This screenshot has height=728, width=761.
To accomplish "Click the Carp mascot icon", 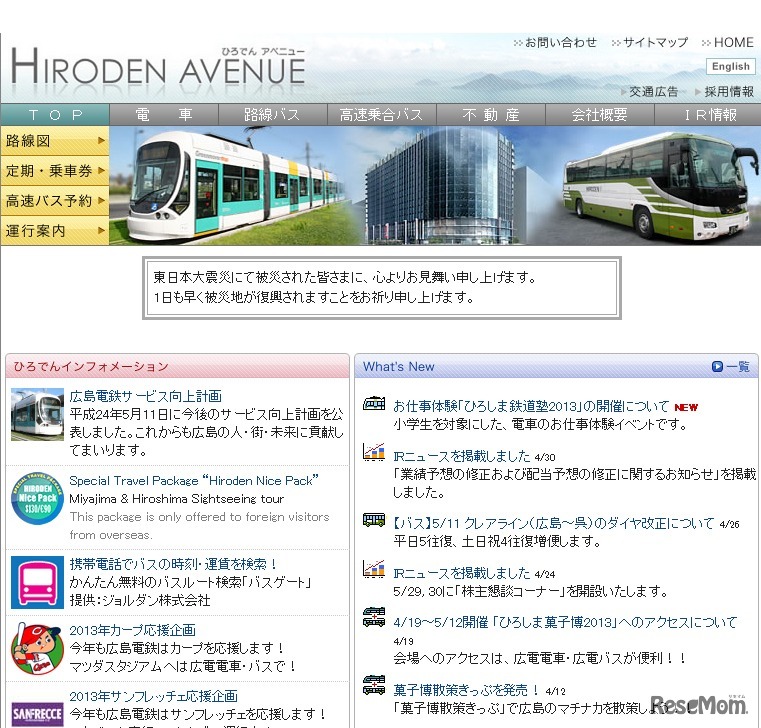I will (x=37, y=648).
